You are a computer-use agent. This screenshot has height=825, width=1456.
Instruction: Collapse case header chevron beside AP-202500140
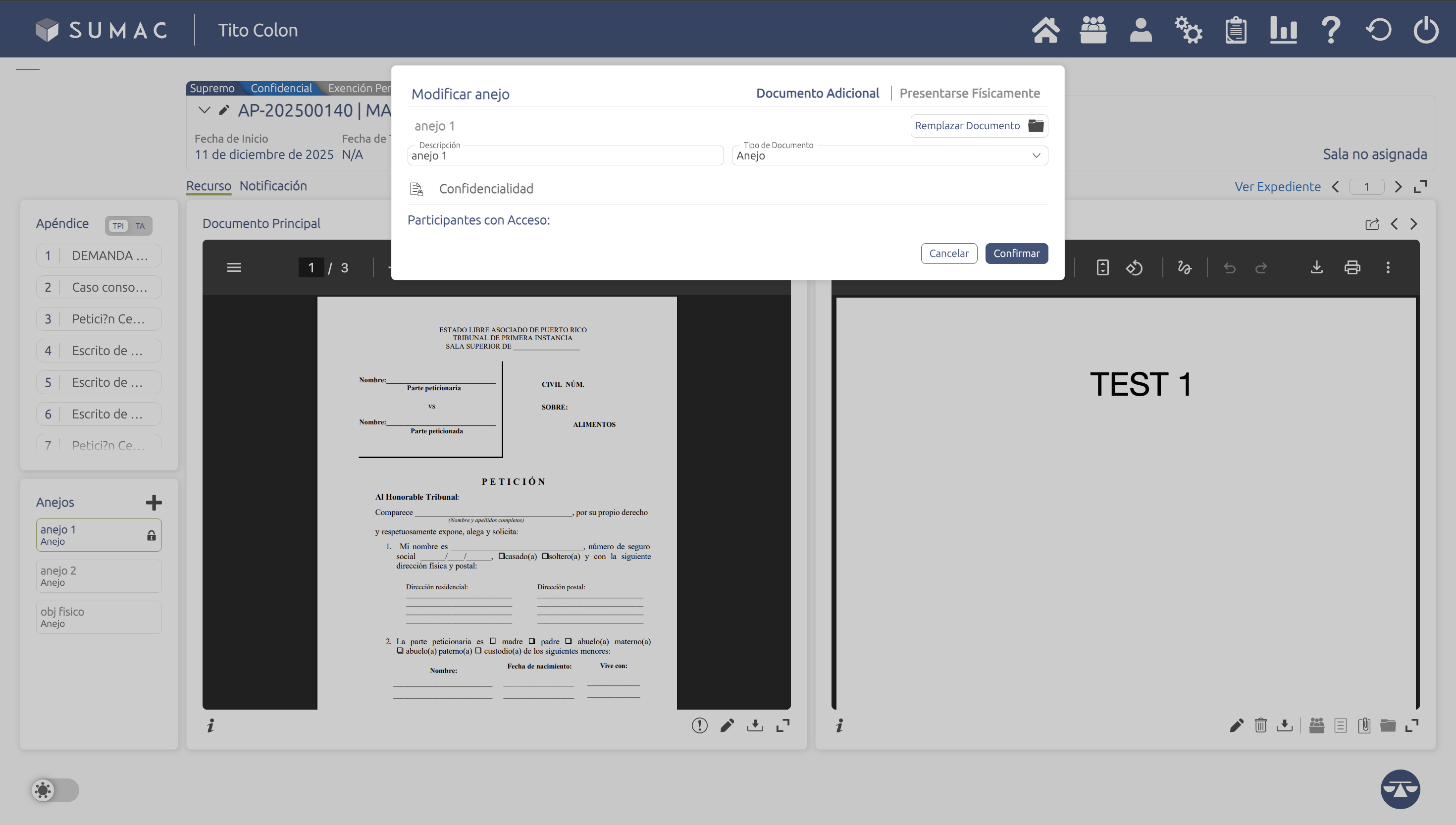tap(205, 110)
